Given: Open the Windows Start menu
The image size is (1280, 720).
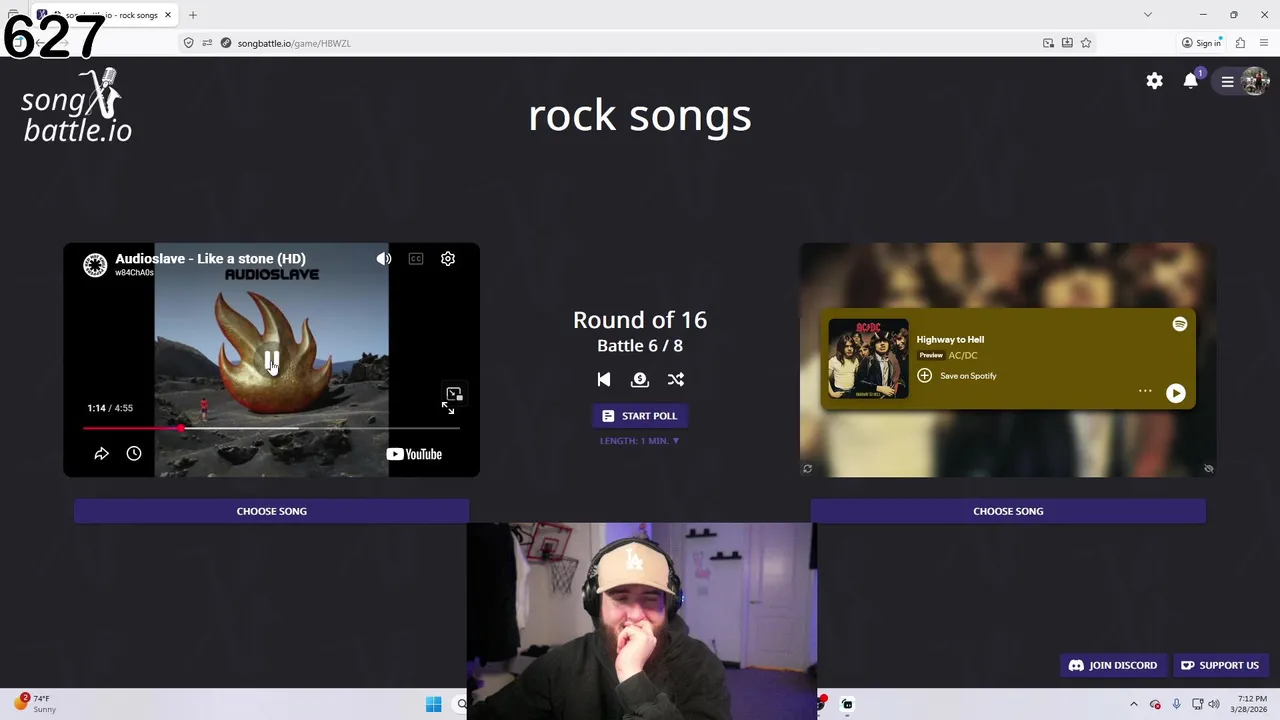Looking at the screenshot, I should (433, 705).
